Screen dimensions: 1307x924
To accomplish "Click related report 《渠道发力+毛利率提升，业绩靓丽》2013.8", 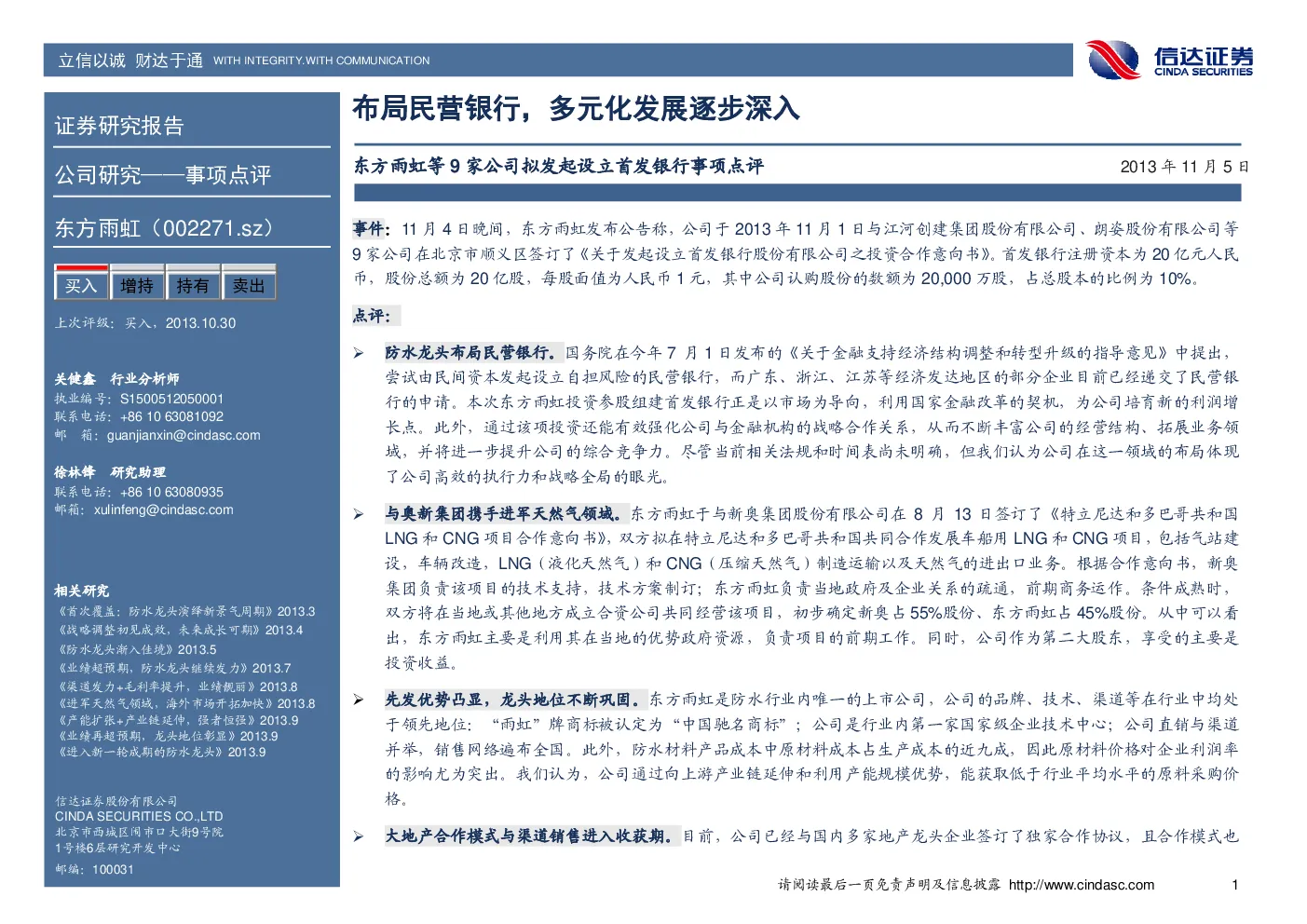I will click(x=177, y=686).
